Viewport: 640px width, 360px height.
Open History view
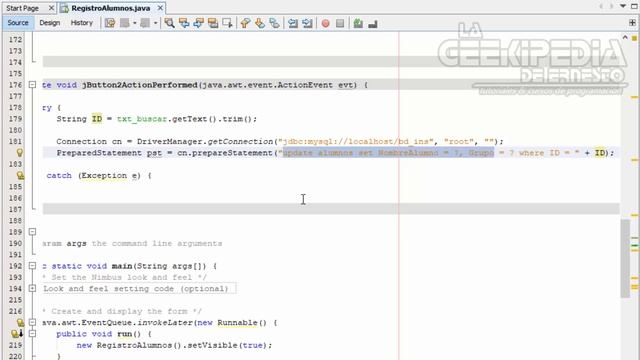pos(82,23)
